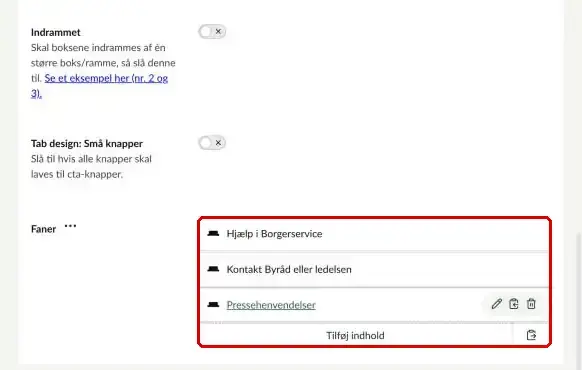The height and width of the screenshot is (370, 582).
Task: Enable Tab design: Små knapper switch
Action: tap(212, 143)
